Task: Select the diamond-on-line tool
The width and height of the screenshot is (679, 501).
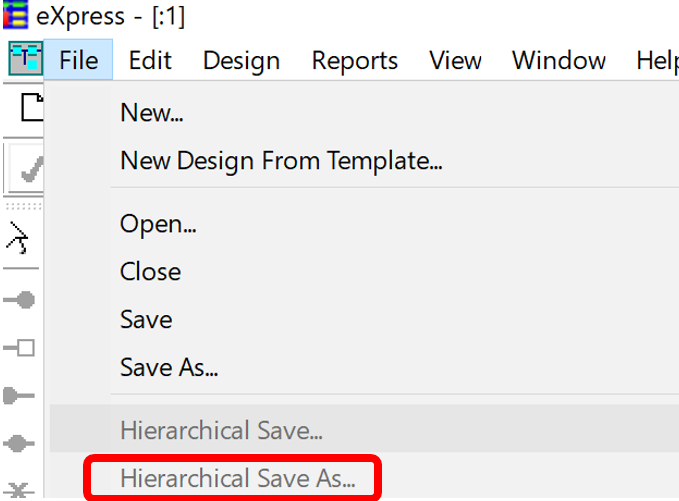Action: pyautogui.click(x=19, y=443)
